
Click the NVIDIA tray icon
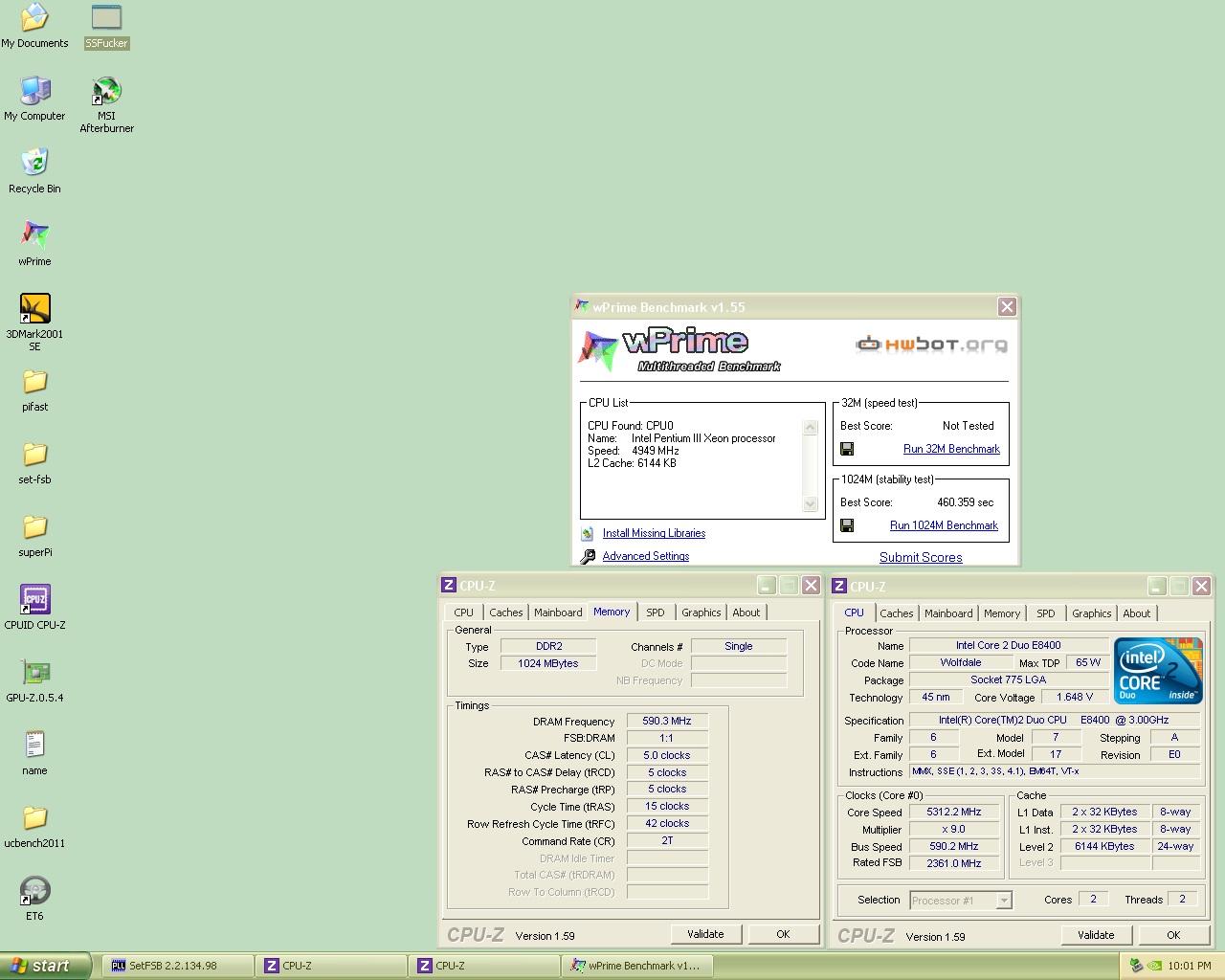click(x=1154, y=966)
